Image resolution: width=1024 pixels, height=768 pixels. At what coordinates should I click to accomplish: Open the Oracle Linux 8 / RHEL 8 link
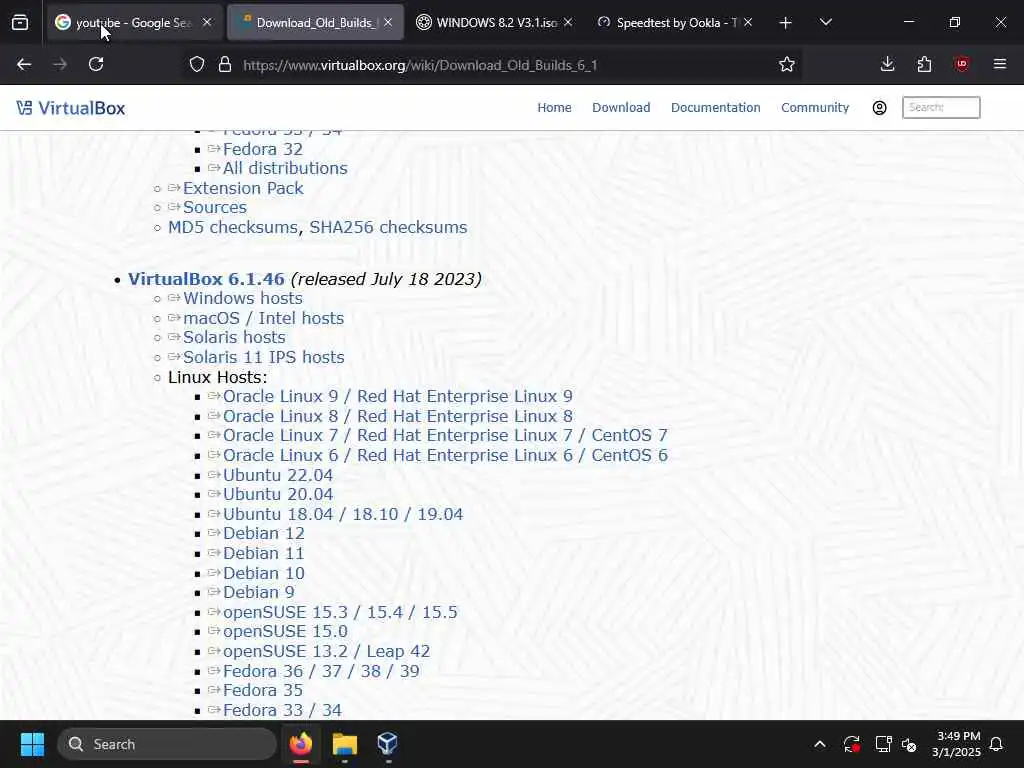point(398,416)
